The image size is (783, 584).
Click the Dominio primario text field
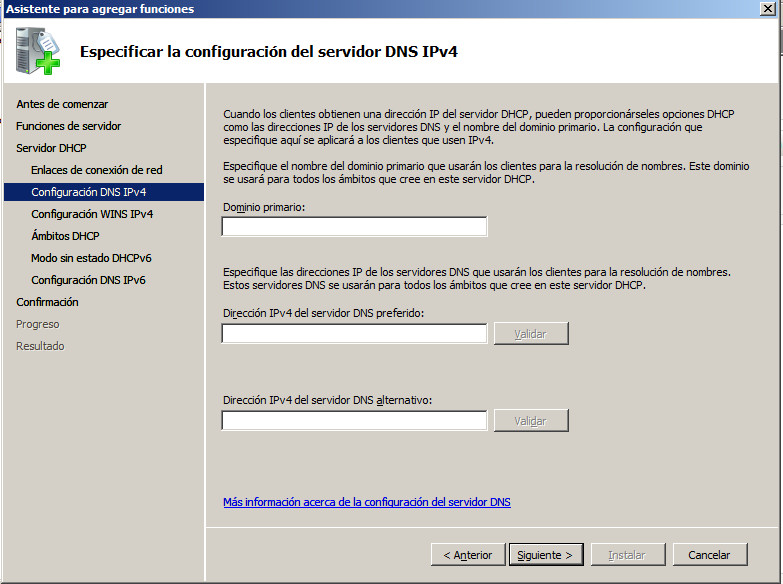354,227
